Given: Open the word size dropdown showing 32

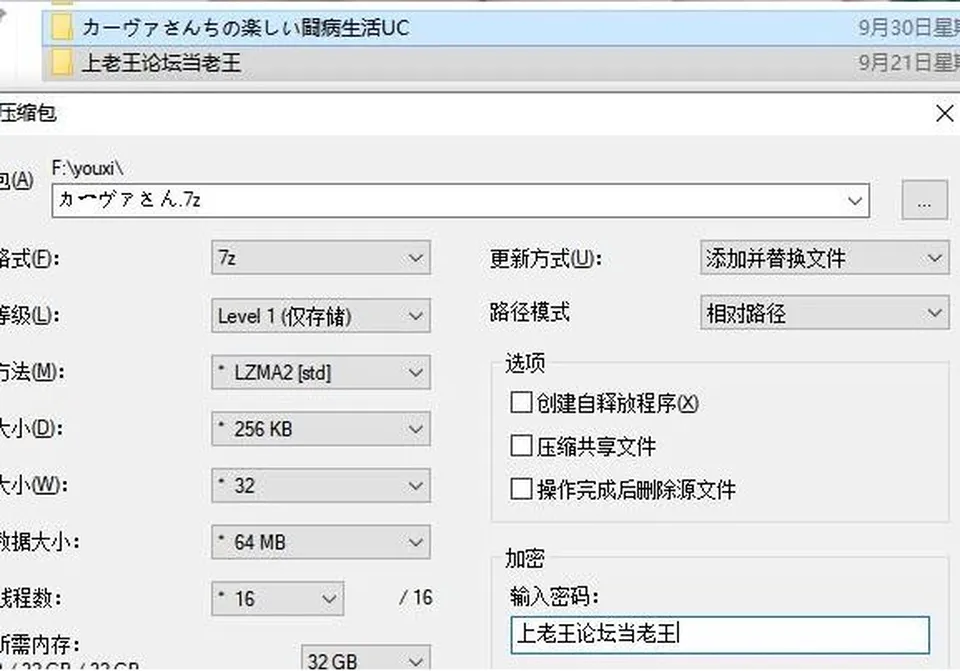Looking at the screenshot, I should click(x=321, y=485).
